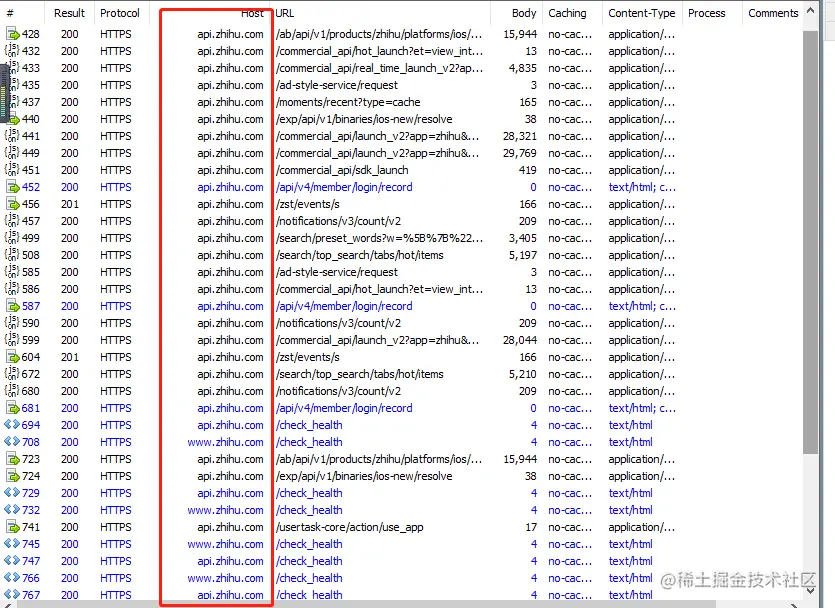Click www.zhihu.com host in row 745
The width and height of the screenshot is (835, 608).
click(x=225, y=544)
